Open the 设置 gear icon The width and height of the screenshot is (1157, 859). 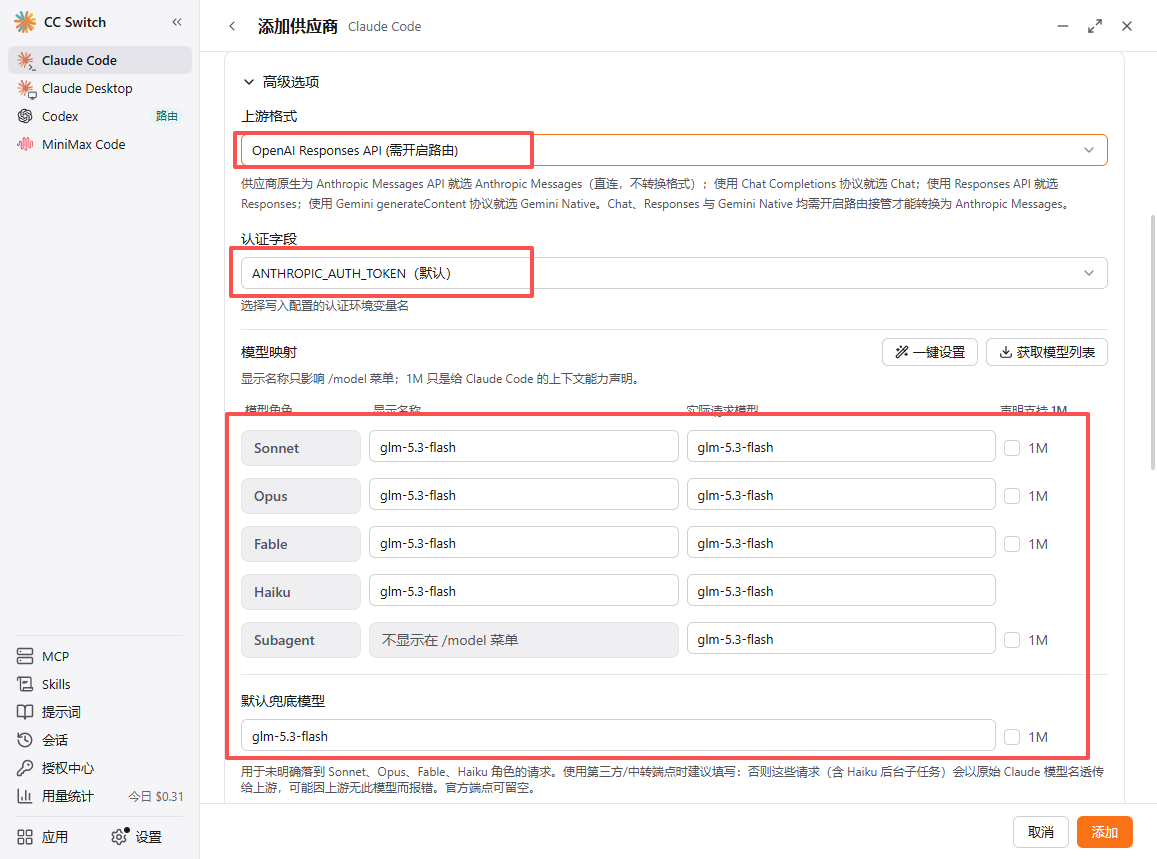tap(120, 836)
